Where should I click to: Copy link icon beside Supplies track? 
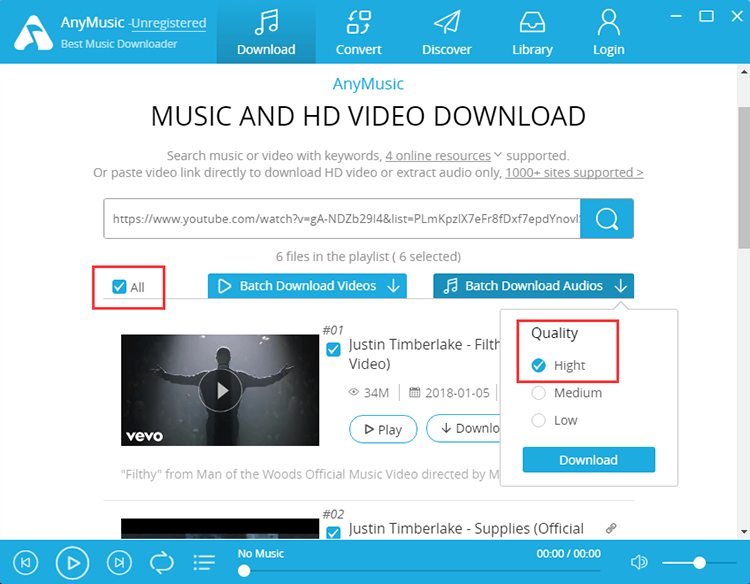(x=611, y=528)
